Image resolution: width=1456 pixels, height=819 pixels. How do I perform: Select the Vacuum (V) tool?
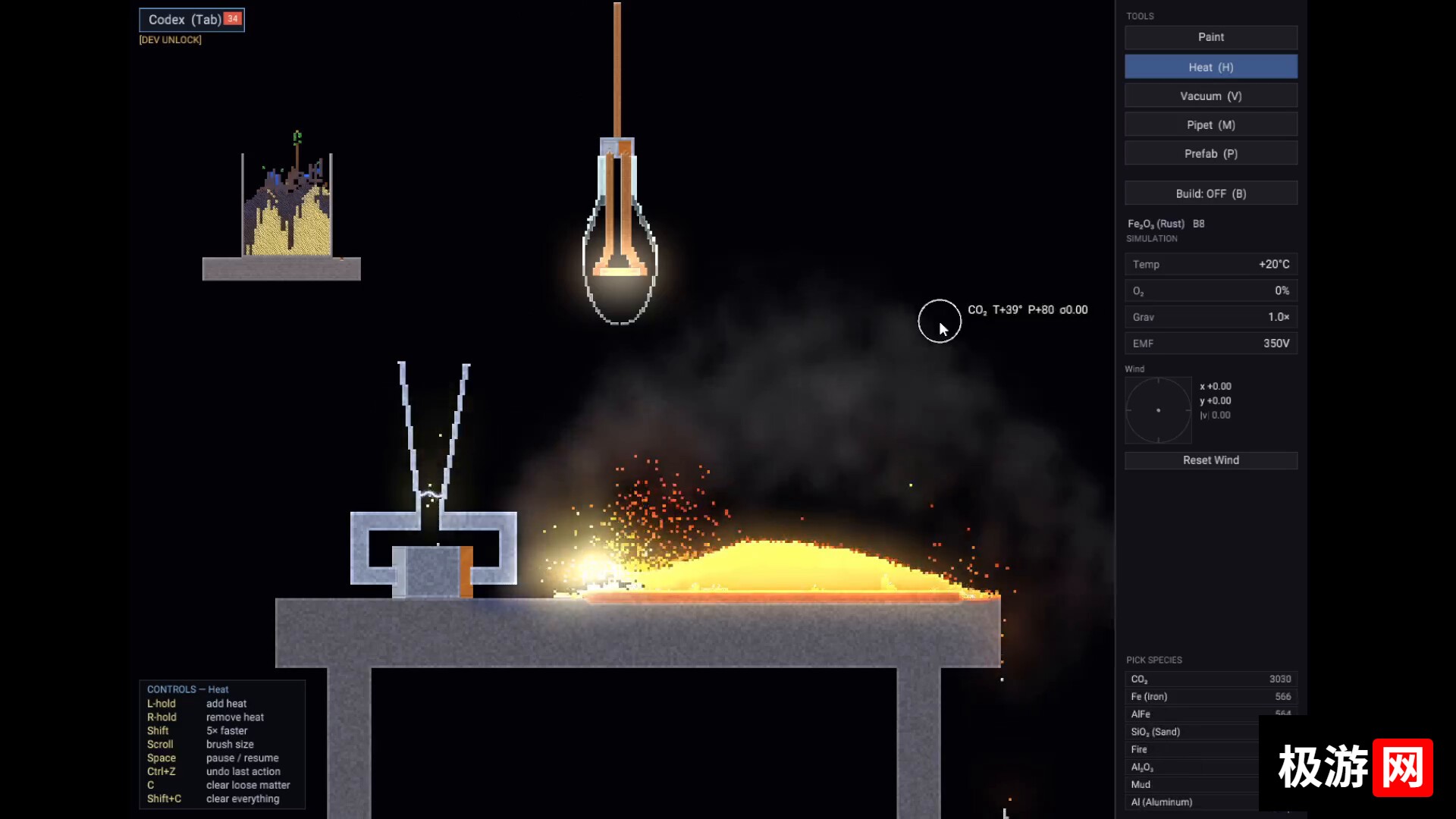point(1210,96)
